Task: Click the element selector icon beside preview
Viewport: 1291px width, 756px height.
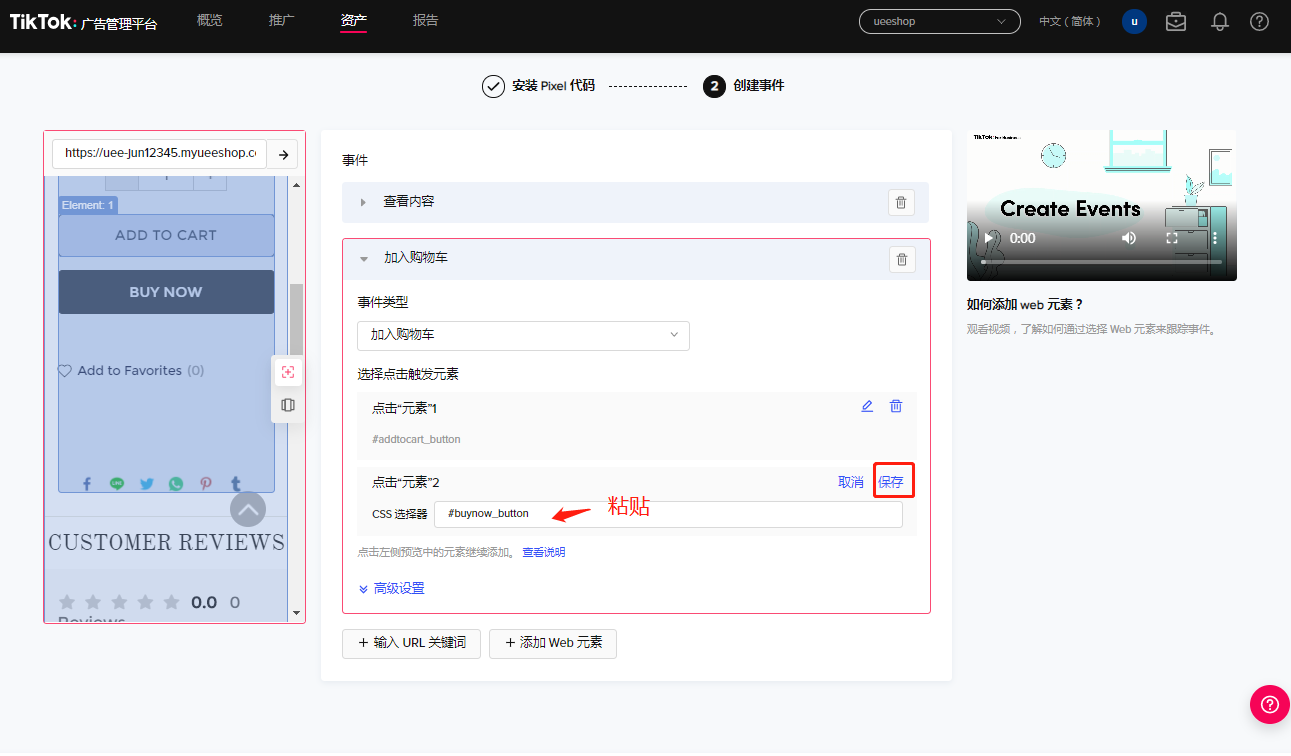Action: pos(288,372)
